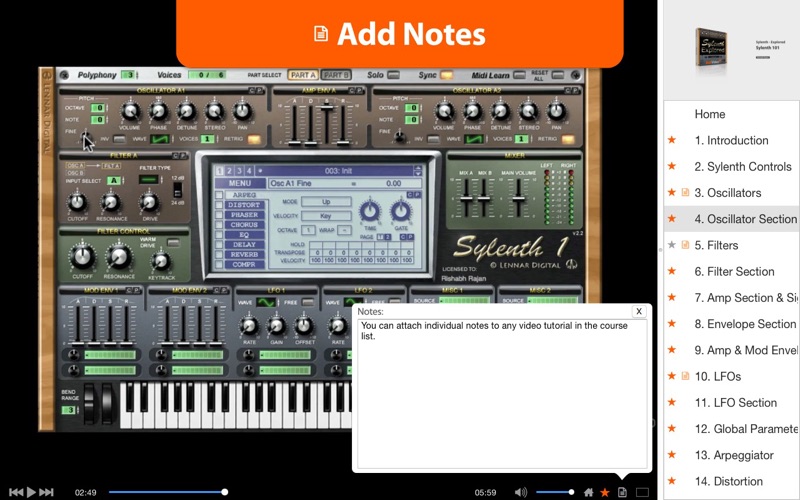Click the Filter Control Resonance knob

(x=119, y=257)
